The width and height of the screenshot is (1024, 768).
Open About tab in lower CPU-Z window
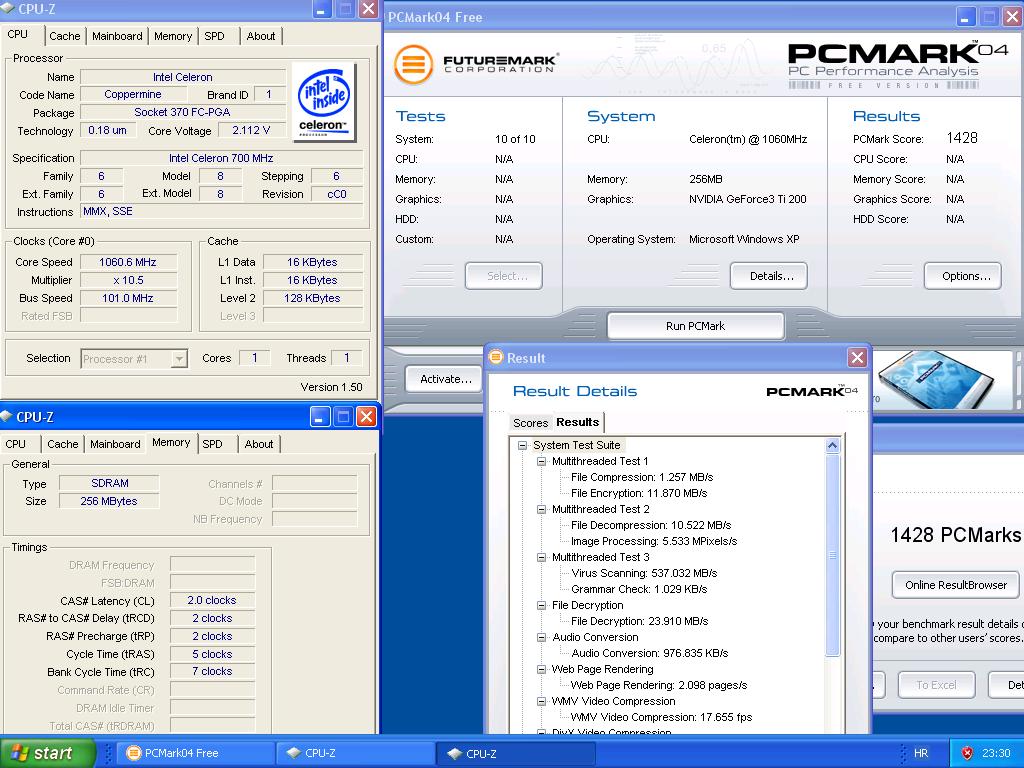tap(259, 444)
